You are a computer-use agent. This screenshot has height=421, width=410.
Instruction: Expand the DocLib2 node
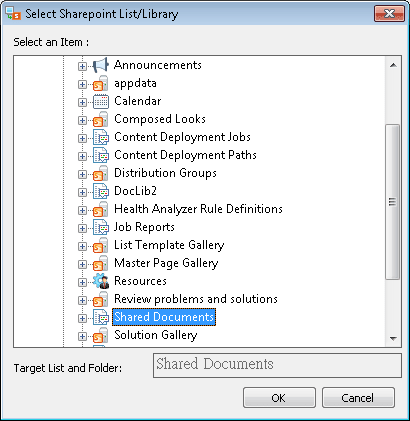click(82, 192)
